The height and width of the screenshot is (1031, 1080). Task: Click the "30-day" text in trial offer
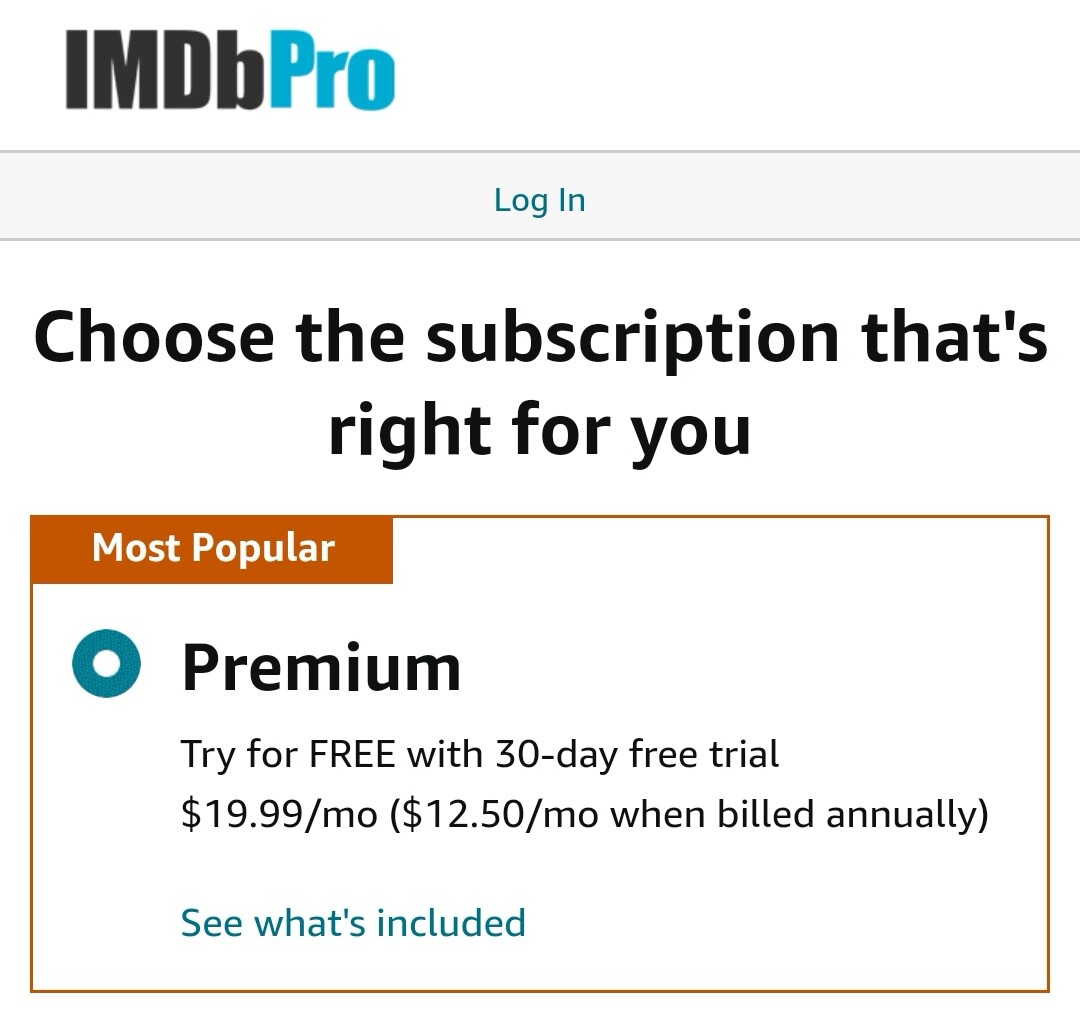pyautogui.click(x=556, y=753)
